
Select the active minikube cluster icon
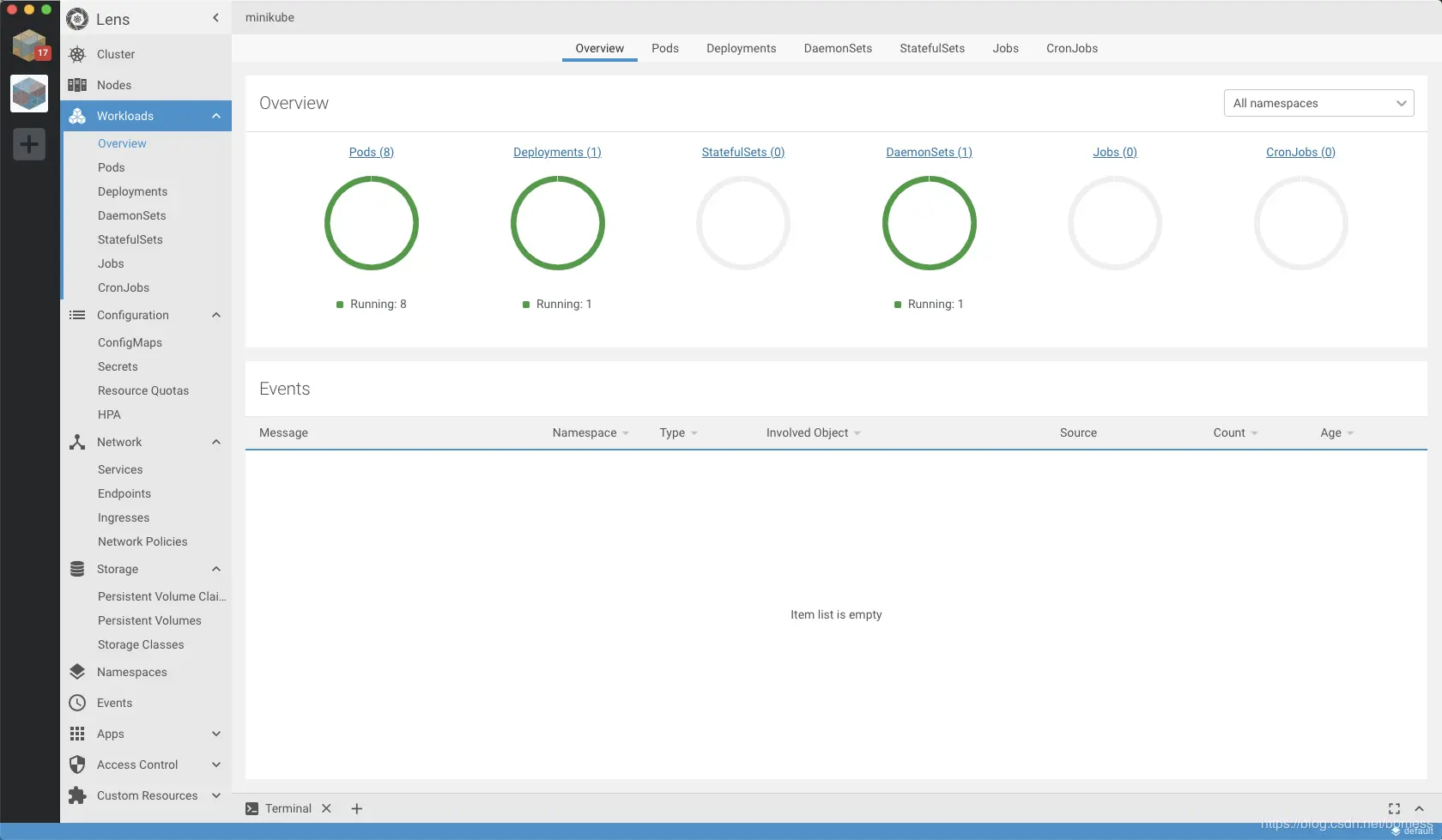pos(29,94)
